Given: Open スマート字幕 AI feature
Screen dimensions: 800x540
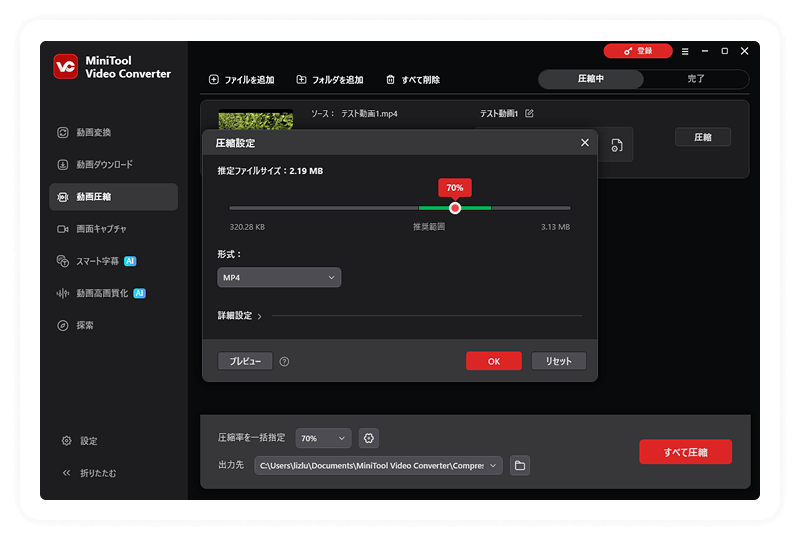Looking at the screenshot, I should click(96, 261).
